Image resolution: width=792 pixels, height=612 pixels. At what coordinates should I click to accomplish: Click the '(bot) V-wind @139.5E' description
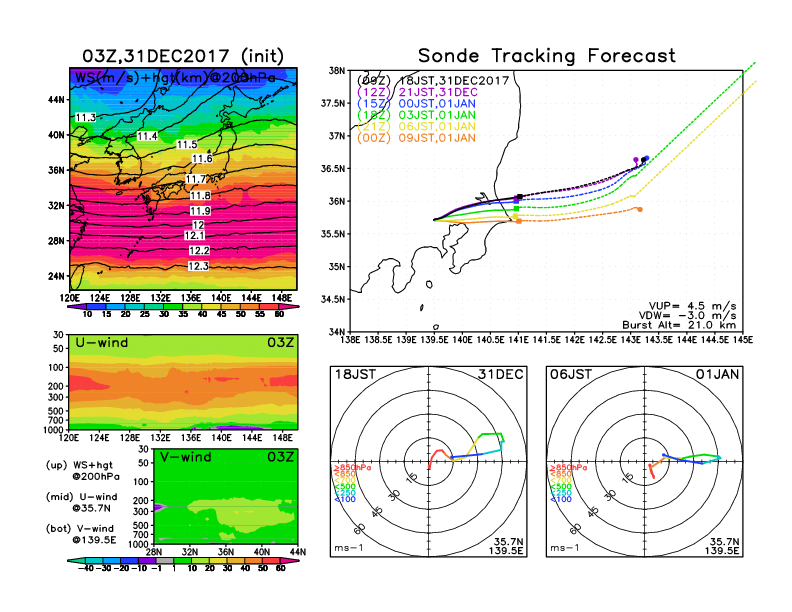click(x=81, y=534)
